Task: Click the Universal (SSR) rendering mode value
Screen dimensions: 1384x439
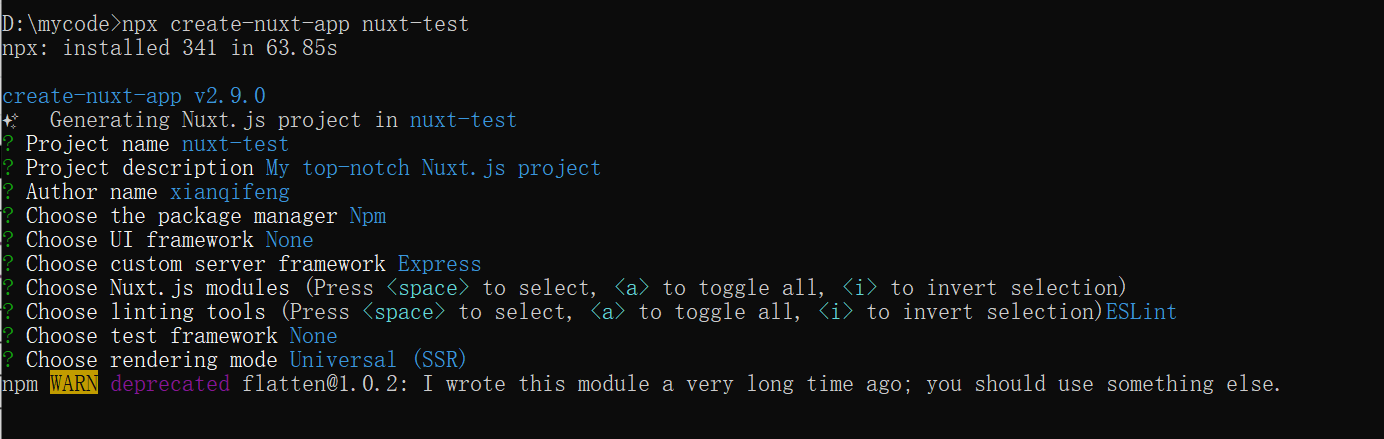Action: pyautogui.click(x=378, y=360)
